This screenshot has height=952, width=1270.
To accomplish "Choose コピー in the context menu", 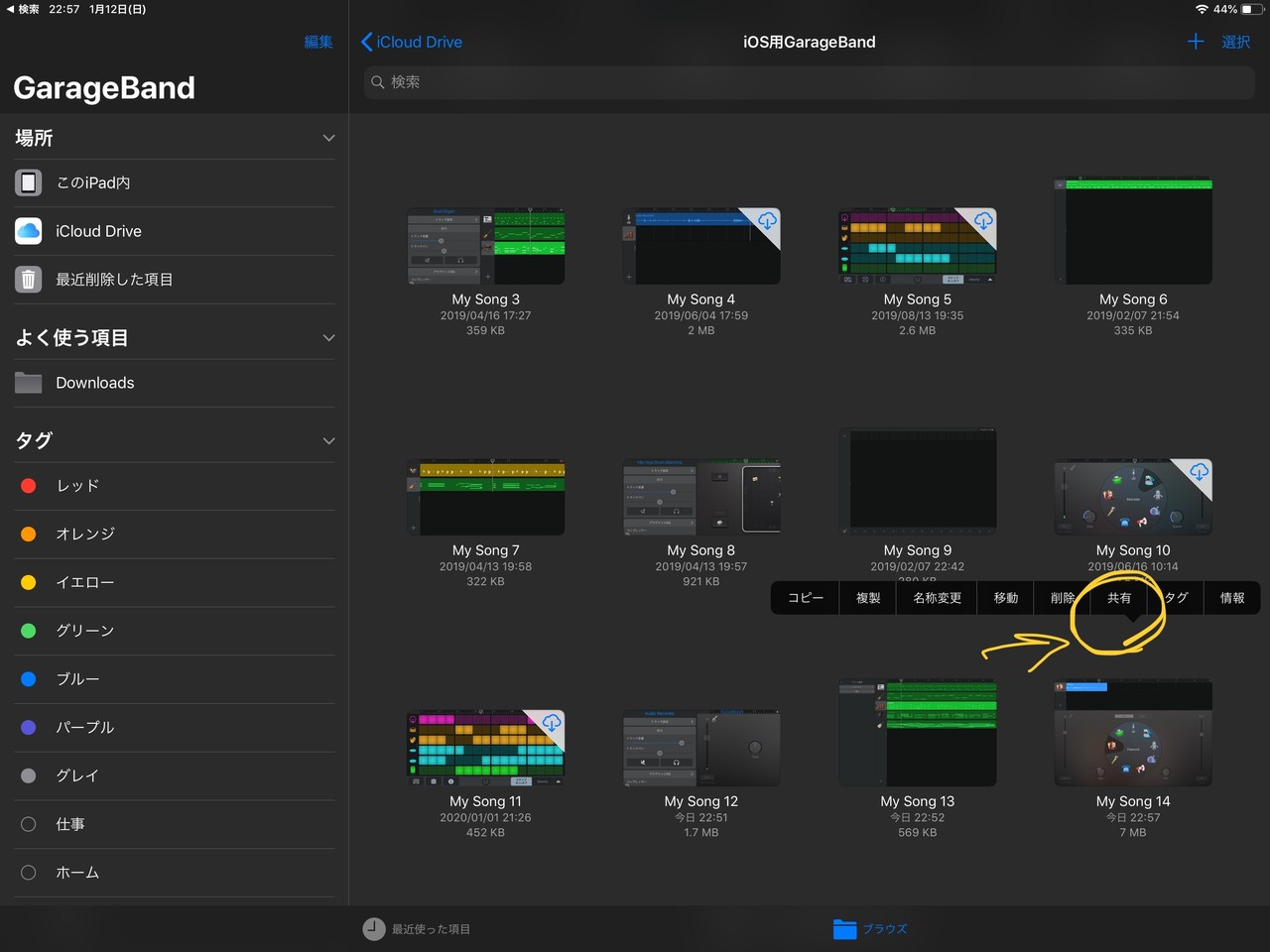I will point(806,598).
